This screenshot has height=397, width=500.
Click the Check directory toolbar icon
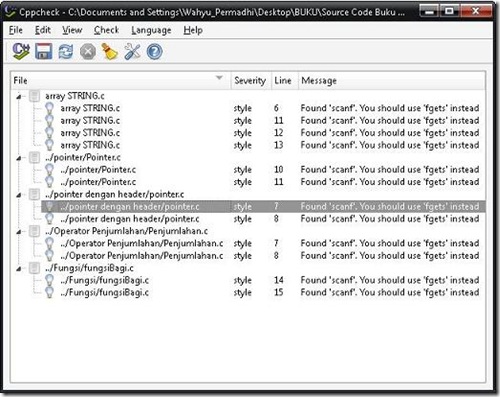(21, 52)
